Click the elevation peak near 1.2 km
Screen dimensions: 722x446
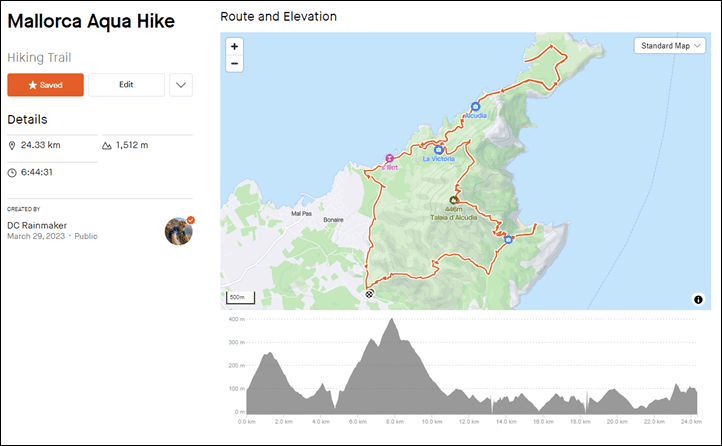click(x=269, y=353)
